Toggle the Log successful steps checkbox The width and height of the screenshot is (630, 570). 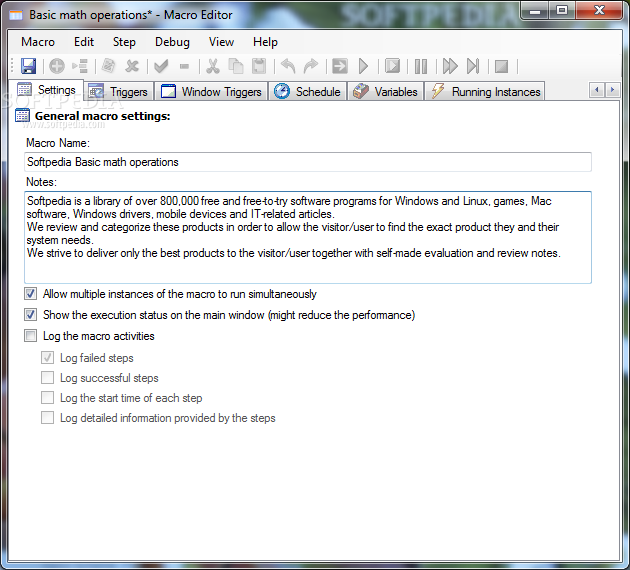click(47, 378)
